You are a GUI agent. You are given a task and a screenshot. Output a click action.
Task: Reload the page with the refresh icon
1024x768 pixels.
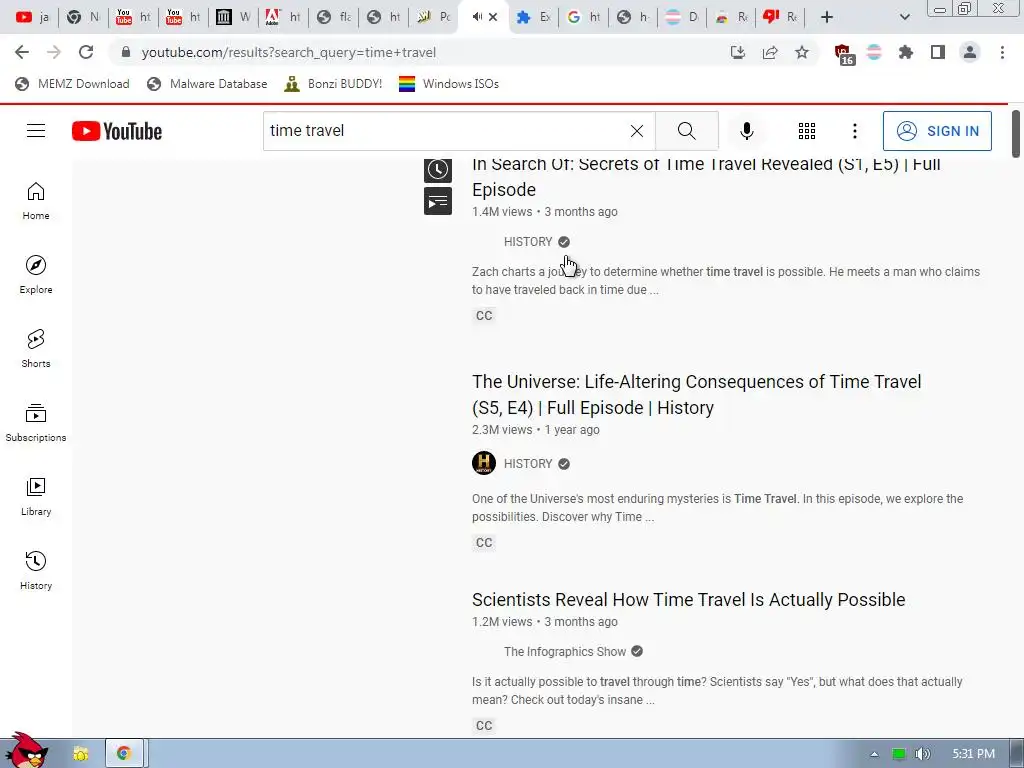[86, 52]
